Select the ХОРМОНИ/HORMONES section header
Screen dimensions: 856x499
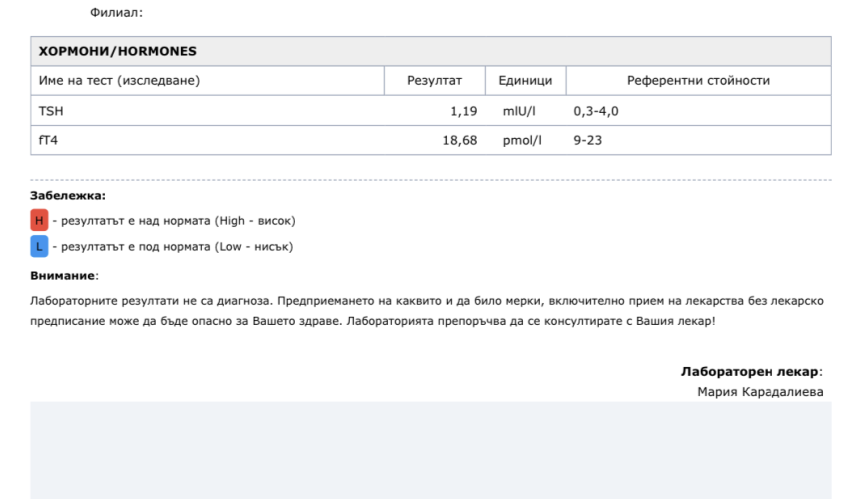(x=117, y=51)
